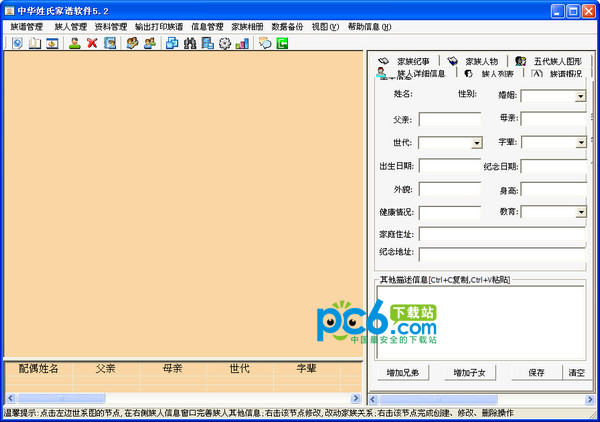600x422 pixels.
Task: Switch to the 族人详细信息 tab
Action: (413, 73)
